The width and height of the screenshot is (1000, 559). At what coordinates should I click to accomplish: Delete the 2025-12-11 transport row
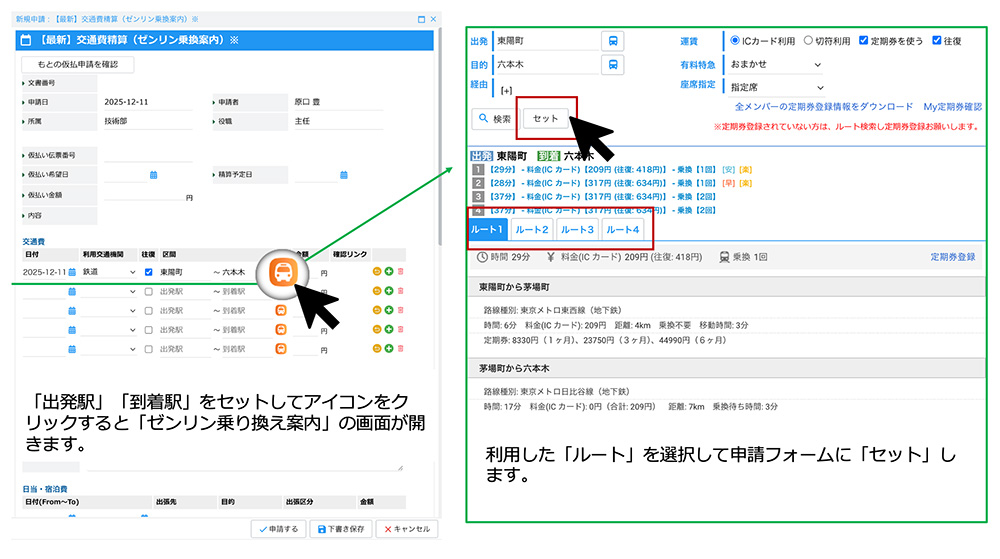[402, 272]
